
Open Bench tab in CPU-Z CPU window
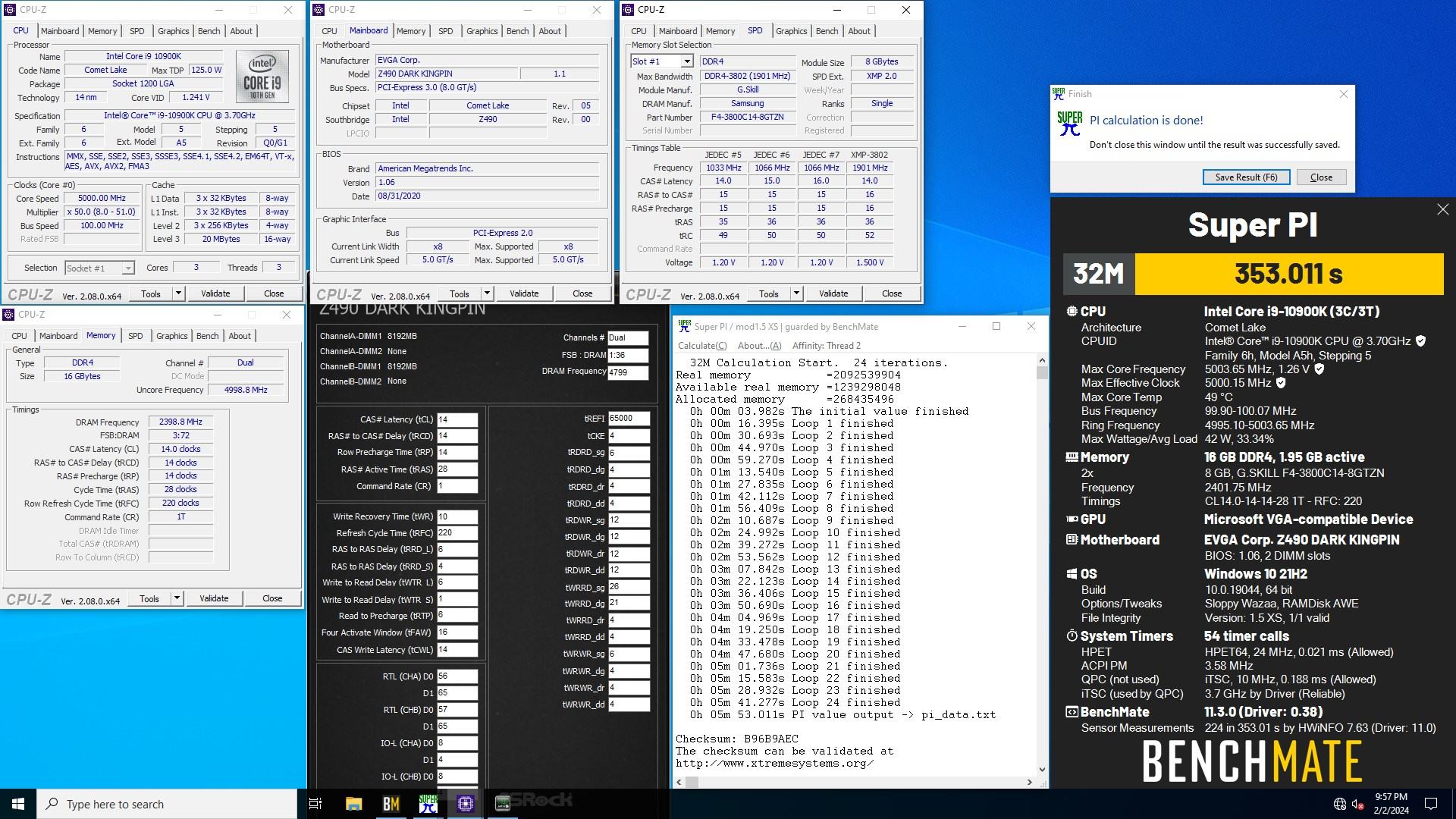click(x=209, y=31)
